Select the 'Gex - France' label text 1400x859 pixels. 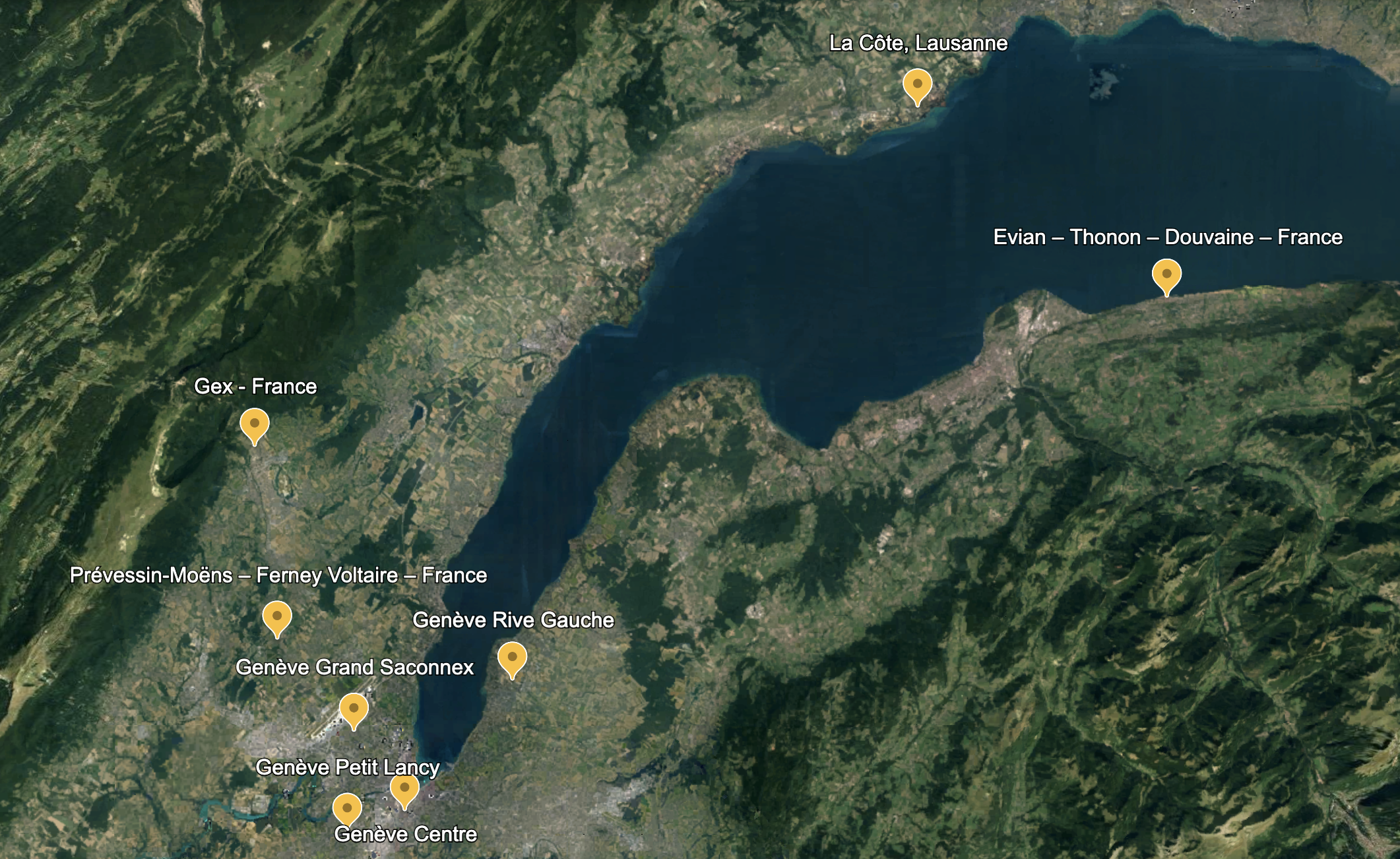coord(255,387)
